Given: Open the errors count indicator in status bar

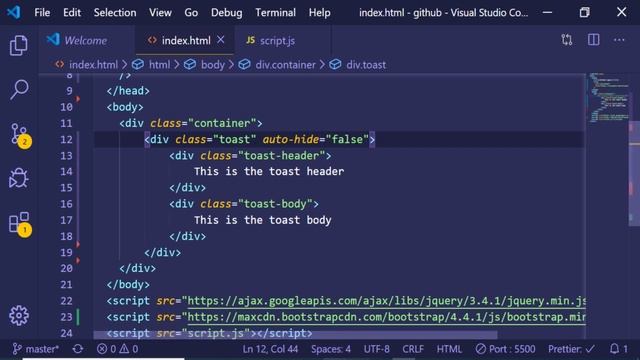Looking at the screenshot, I should [x=107, y=349].
